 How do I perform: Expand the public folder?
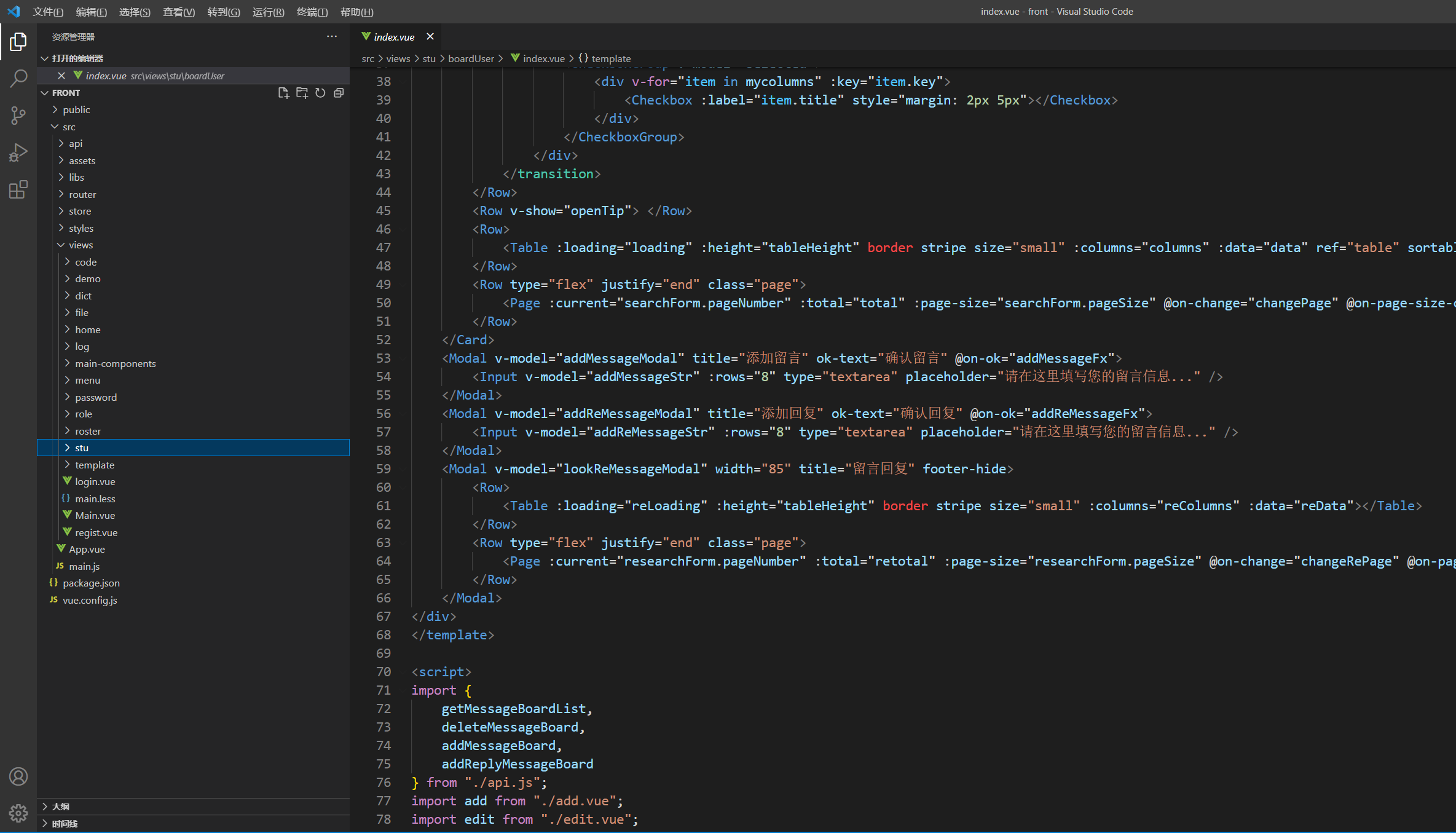pos(76,109)
